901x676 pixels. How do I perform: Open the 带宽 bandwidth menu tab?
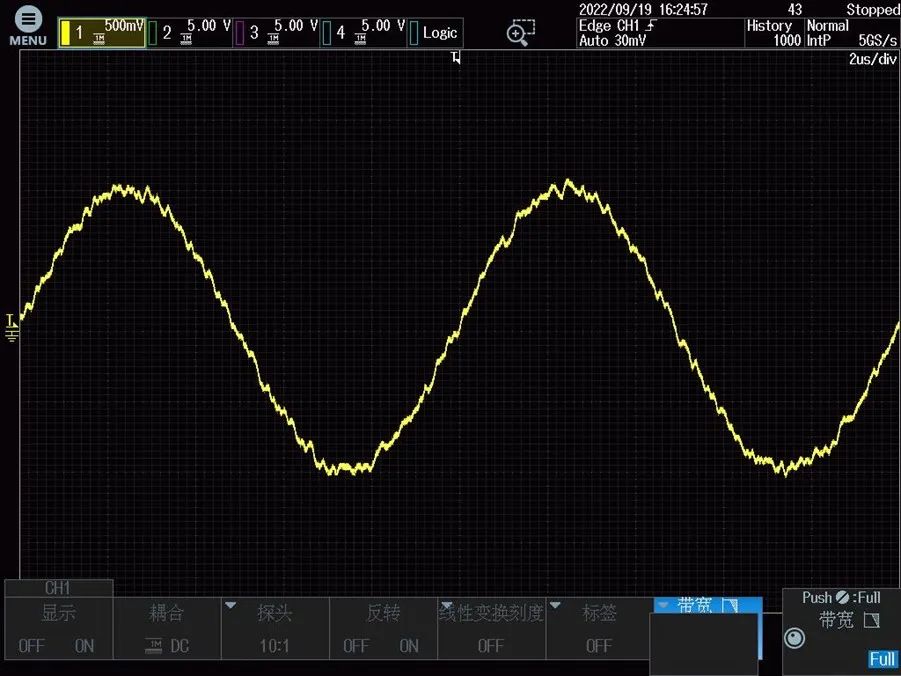pos(707,606)
